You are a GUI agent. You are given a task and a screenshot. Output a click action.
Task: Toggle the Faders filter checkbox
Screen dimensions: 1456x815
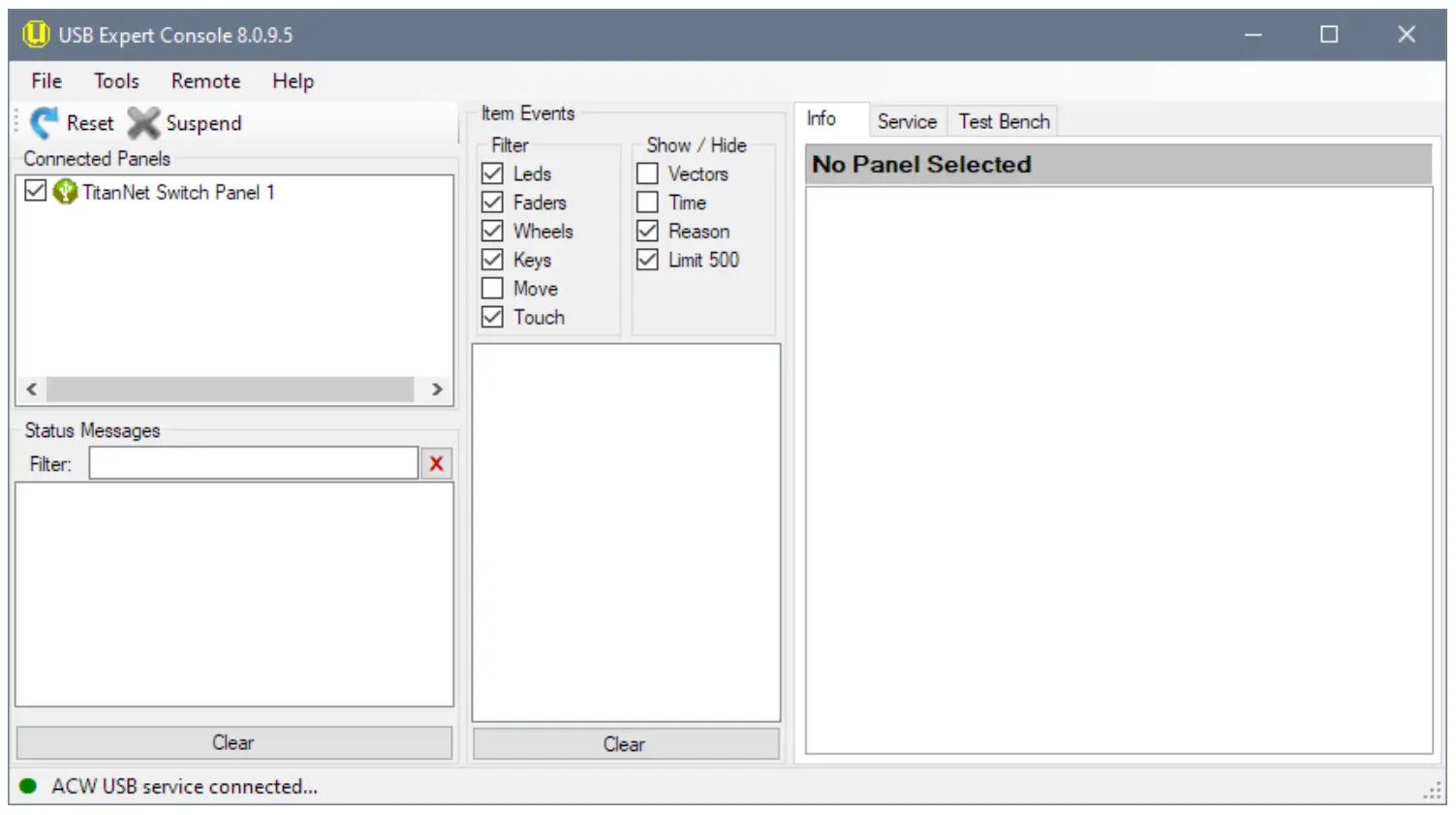pos(493,203)
